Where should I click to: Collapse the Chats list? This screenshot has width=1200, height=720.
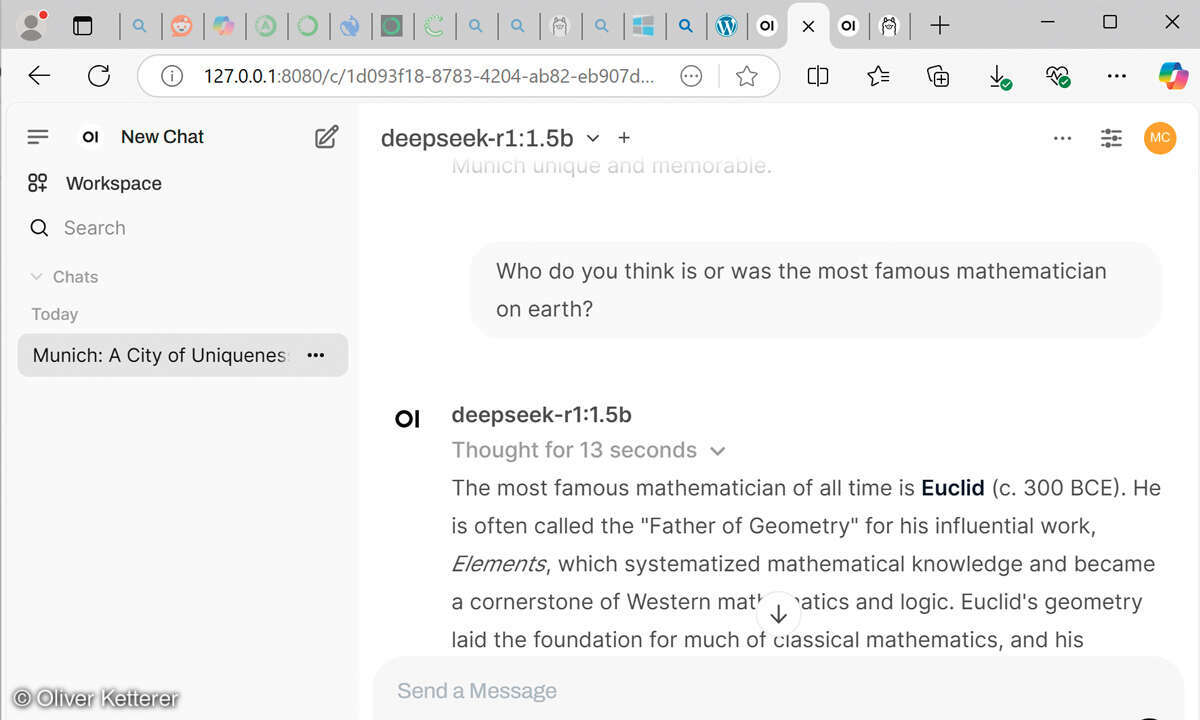[x=65, y=277]
